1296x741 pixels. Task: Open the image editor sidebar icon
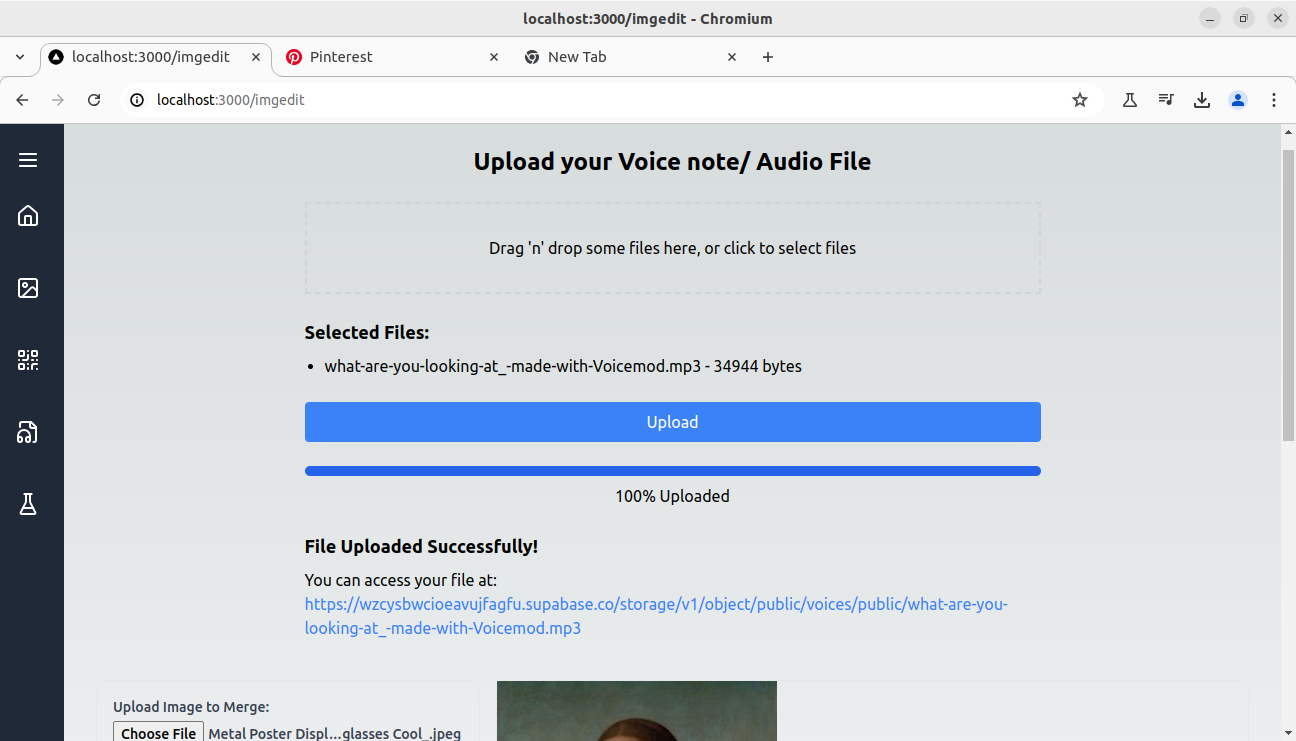[28, 288]
